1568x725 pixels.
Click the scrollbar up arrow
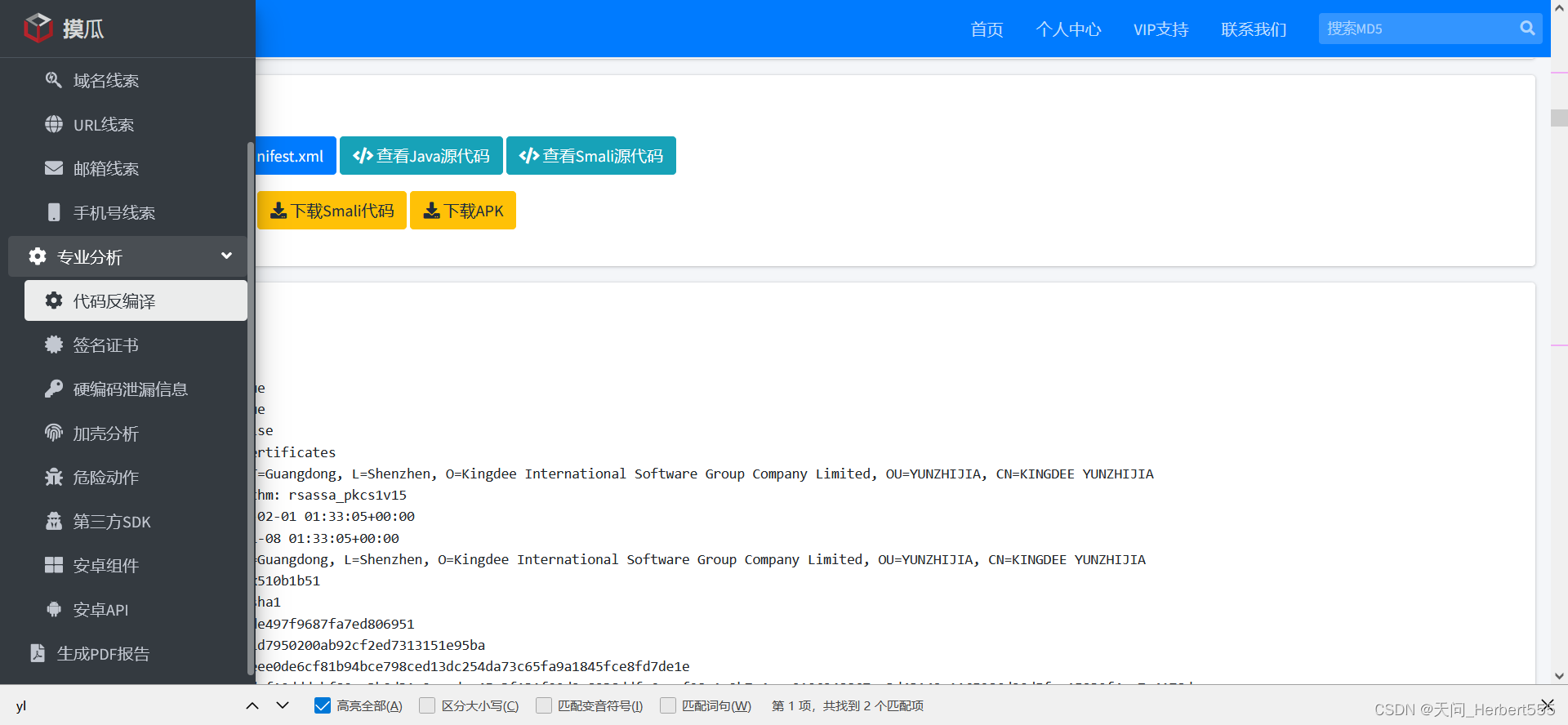pos(1559,8)
